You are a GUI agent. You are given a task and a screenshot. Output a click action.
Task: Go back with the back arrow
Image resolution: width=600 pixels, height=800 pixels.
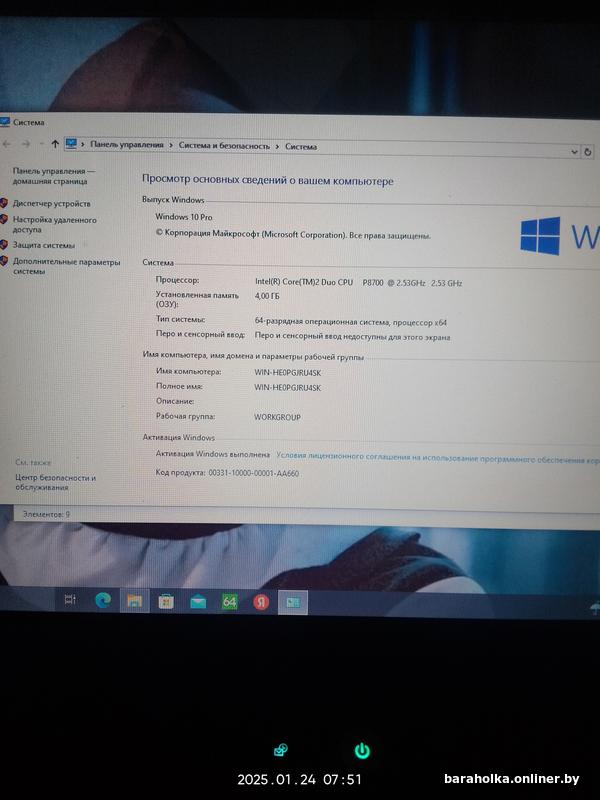tap(7, 144)
